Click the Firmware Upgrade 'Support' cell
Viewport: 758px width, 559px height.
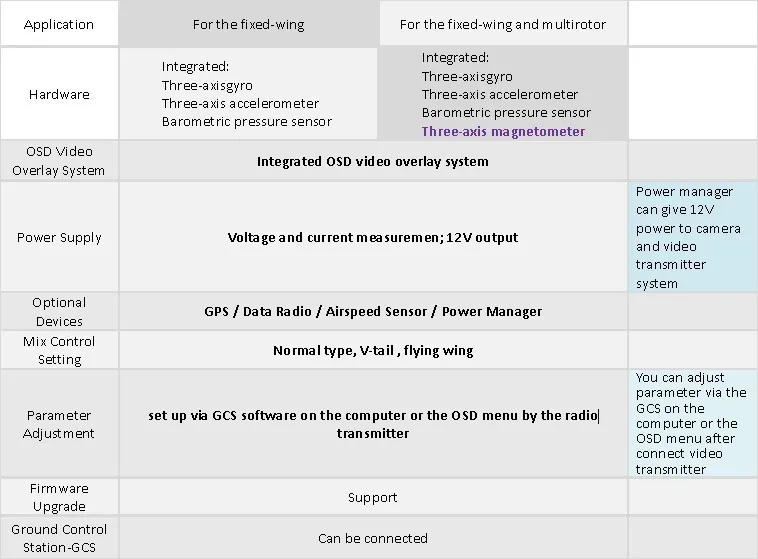tap(373, 497)
